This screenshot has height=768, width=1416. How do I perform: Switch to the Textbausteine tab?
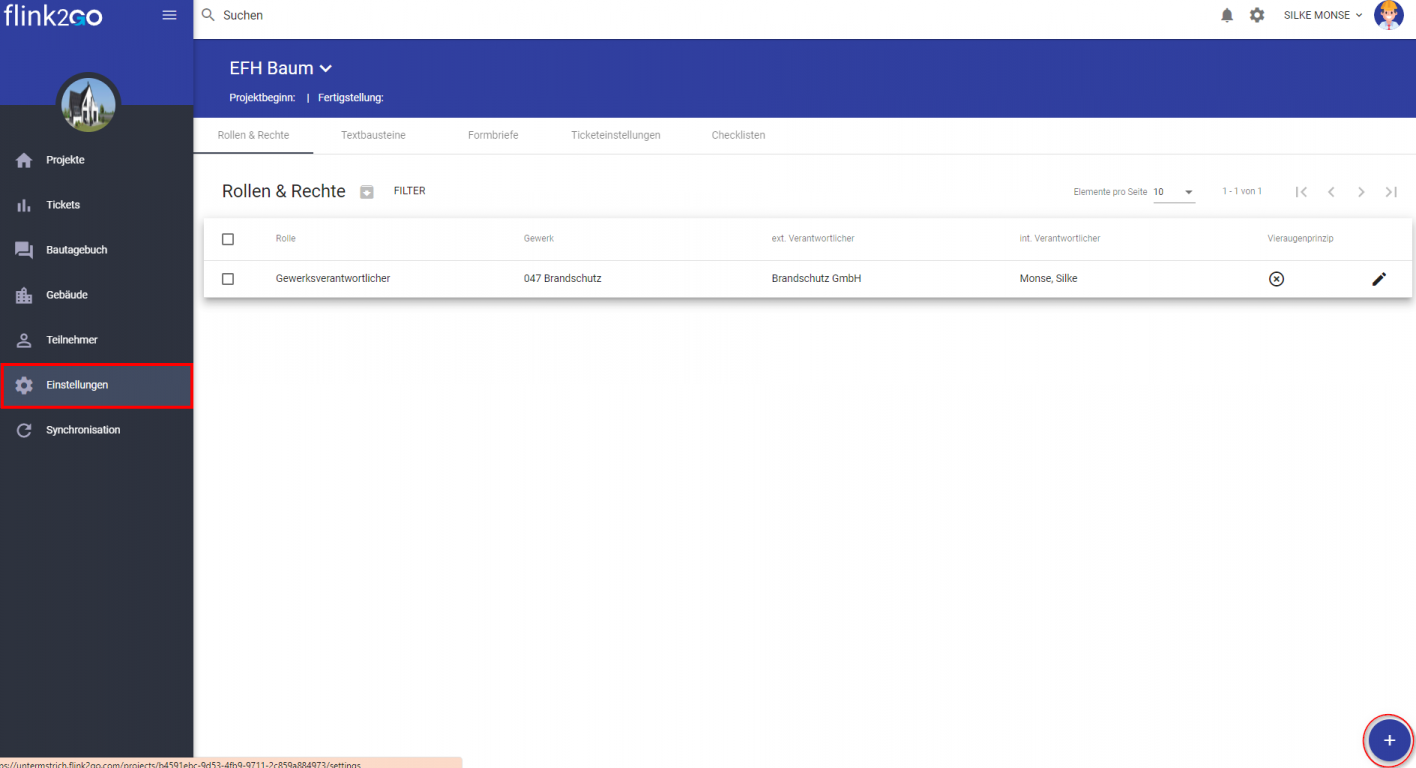click(x=373, y=135)
